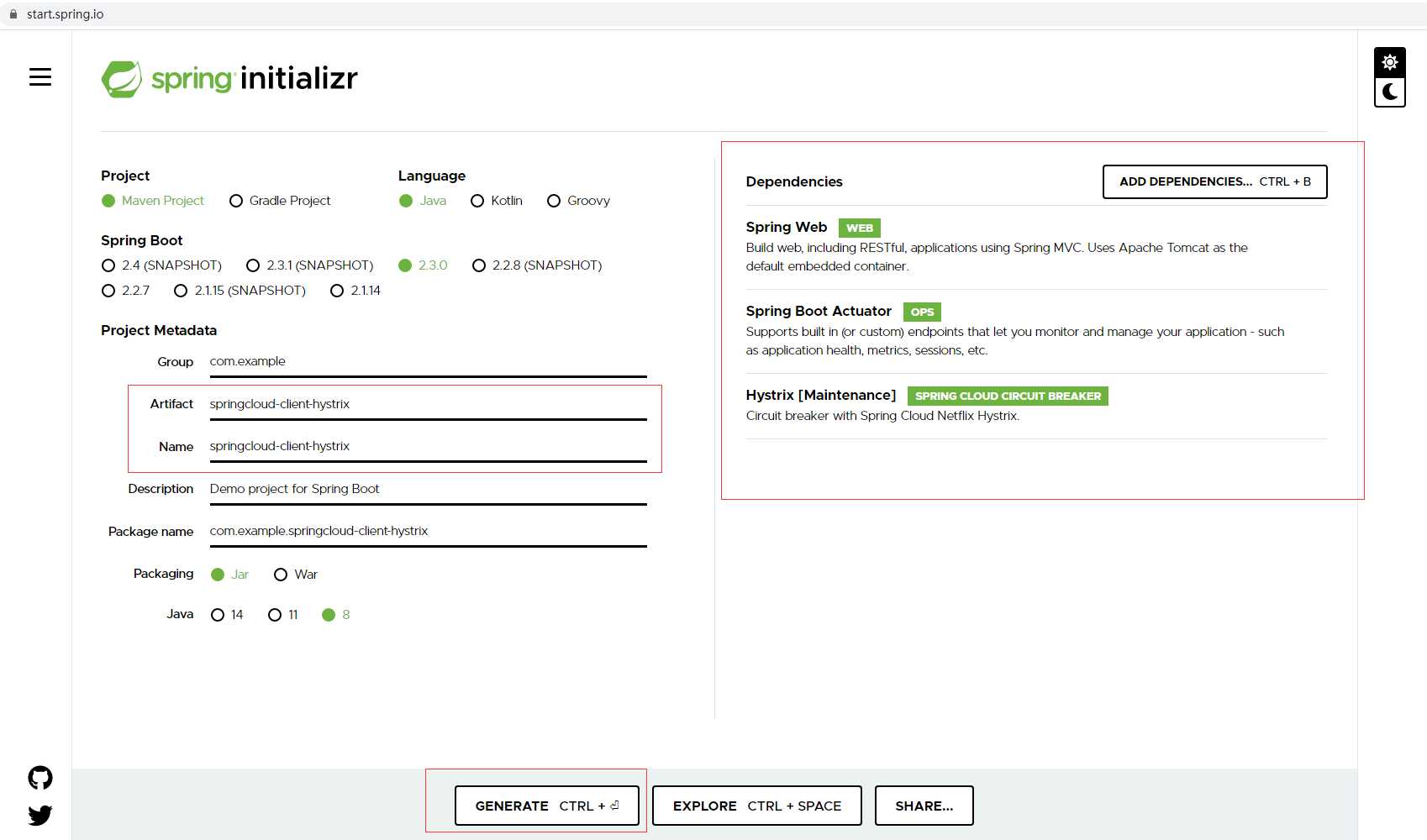Click the Add Dependencies button
1427x840 pixels.
(1214, 181)
